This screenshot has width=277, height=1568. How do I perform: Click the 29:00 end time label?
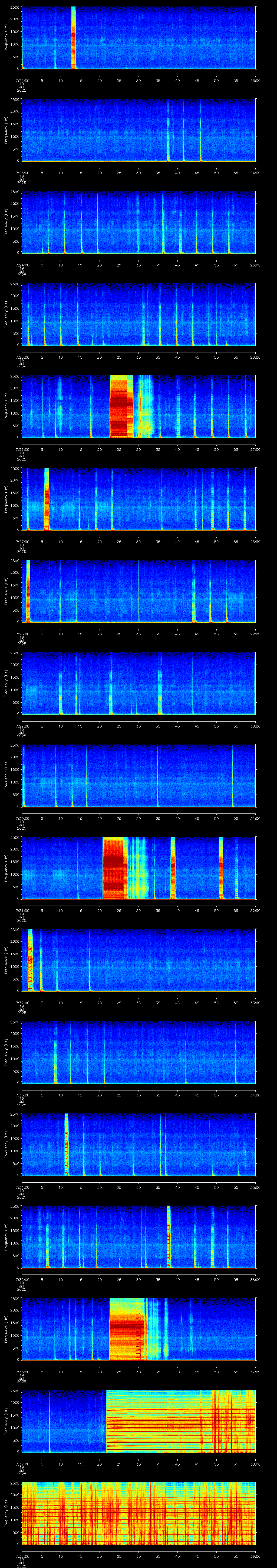(256, 634)
